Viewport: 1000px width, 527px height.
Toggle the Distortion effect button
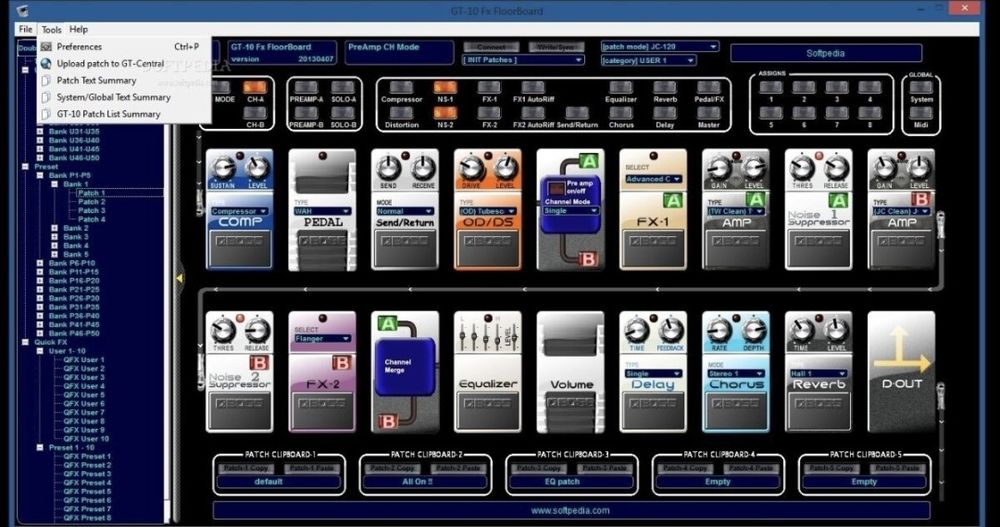coord(401,113)
